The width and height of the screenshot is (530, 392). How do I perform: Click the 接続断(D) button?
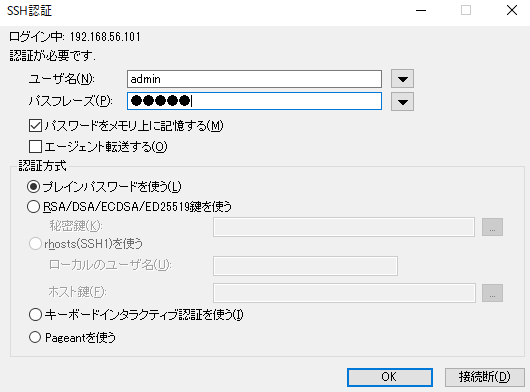[x=485, y=377]
